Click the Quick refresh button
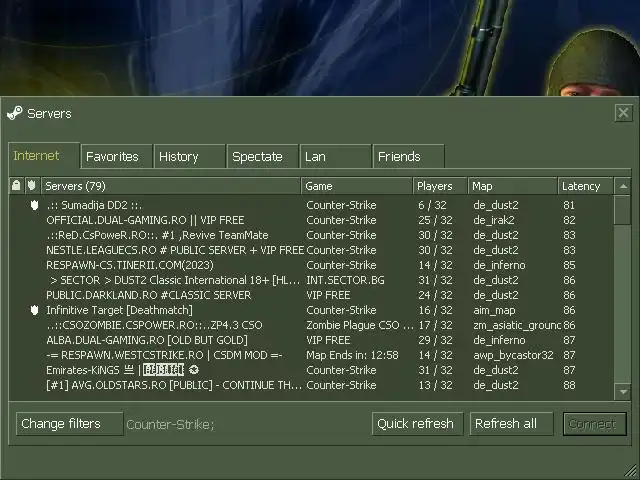 [418, 424]
